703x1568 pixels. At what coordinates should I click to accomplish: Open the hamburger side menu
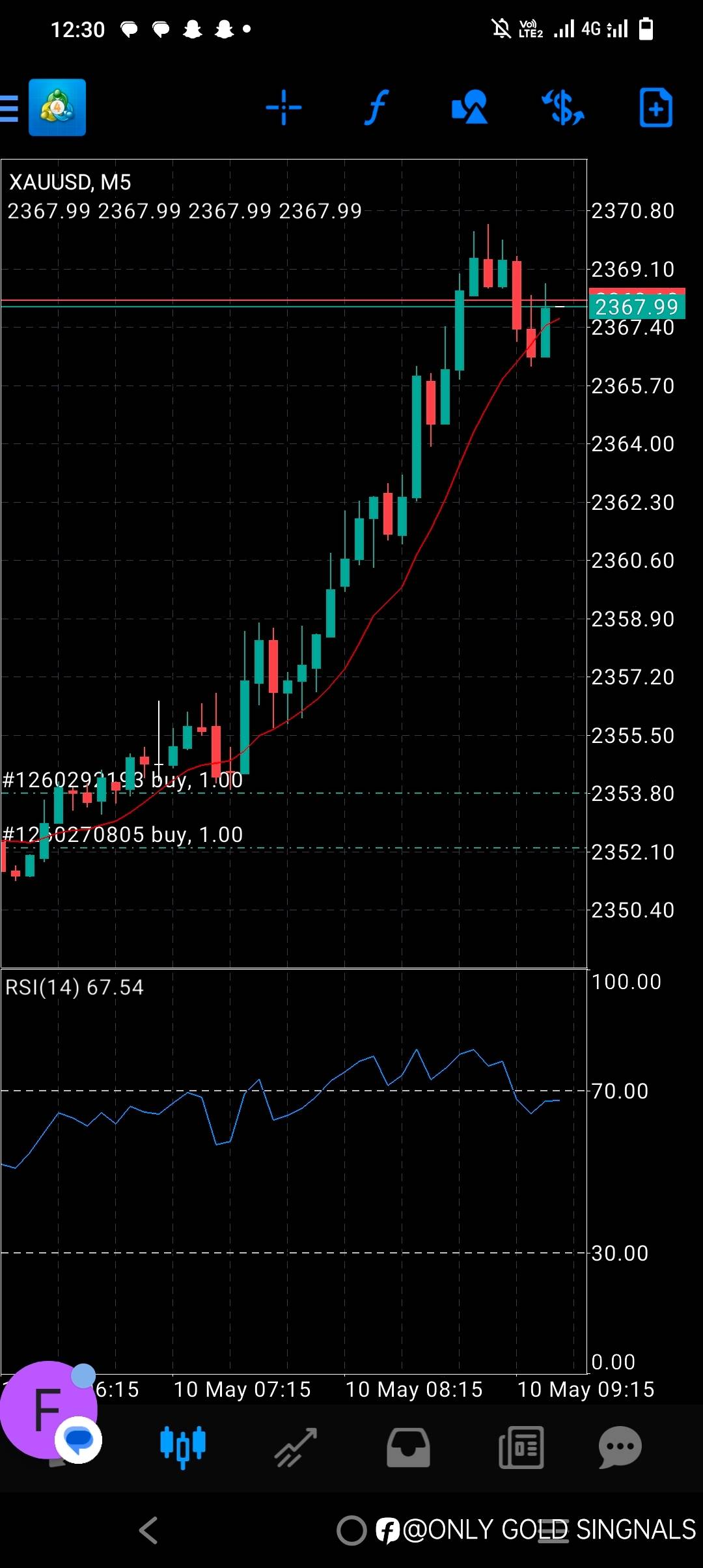[x=8, y=108]
